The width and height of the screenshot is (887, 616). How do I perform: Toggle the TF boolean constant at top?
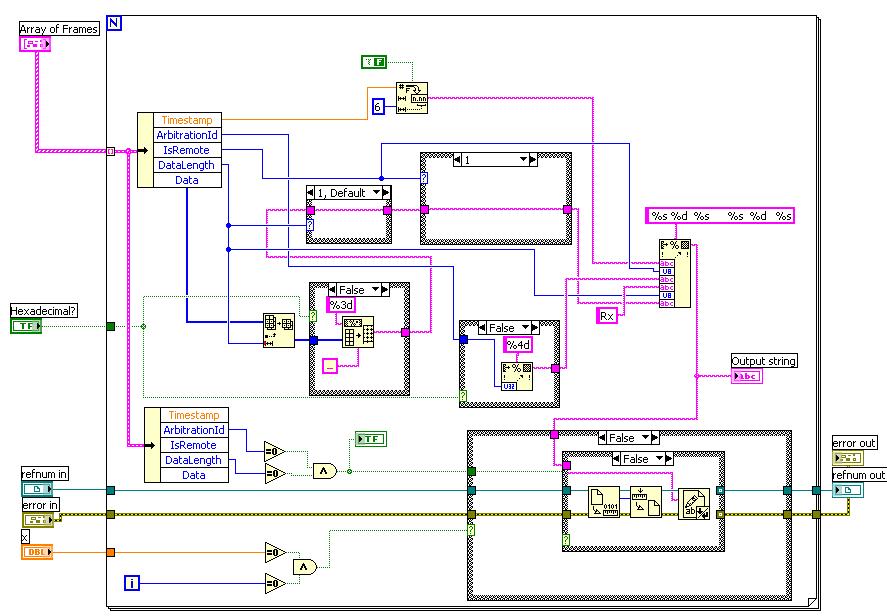[374, 62]
